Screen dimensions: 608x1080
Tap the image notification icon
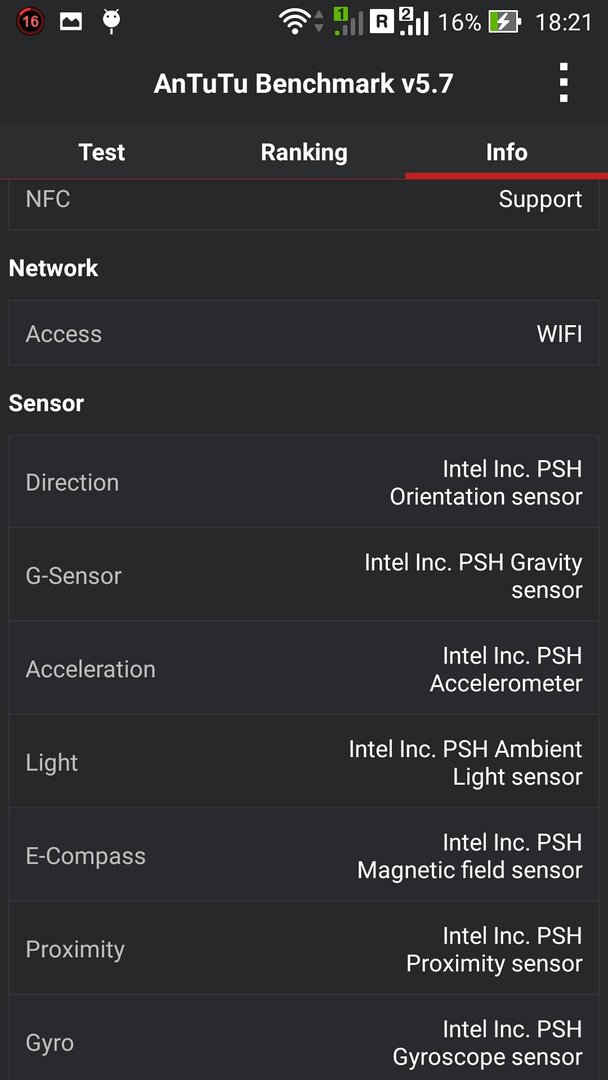[71, 22]
